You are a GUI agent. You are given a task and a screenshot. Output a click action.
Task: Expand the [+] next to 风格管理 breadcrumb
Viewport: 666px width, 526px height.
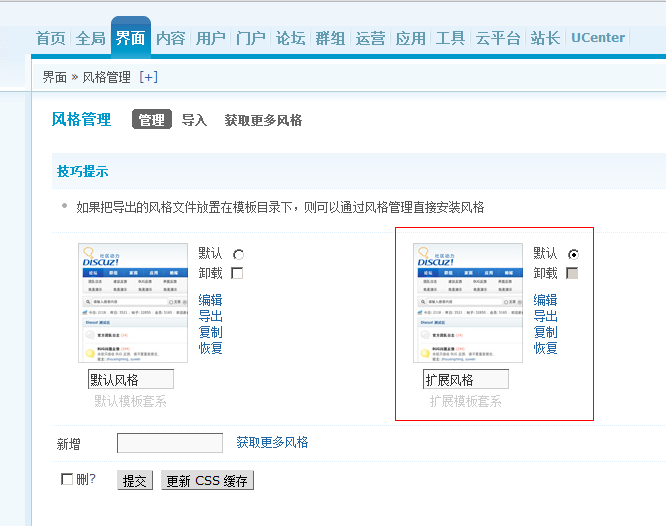coord(148,77)
